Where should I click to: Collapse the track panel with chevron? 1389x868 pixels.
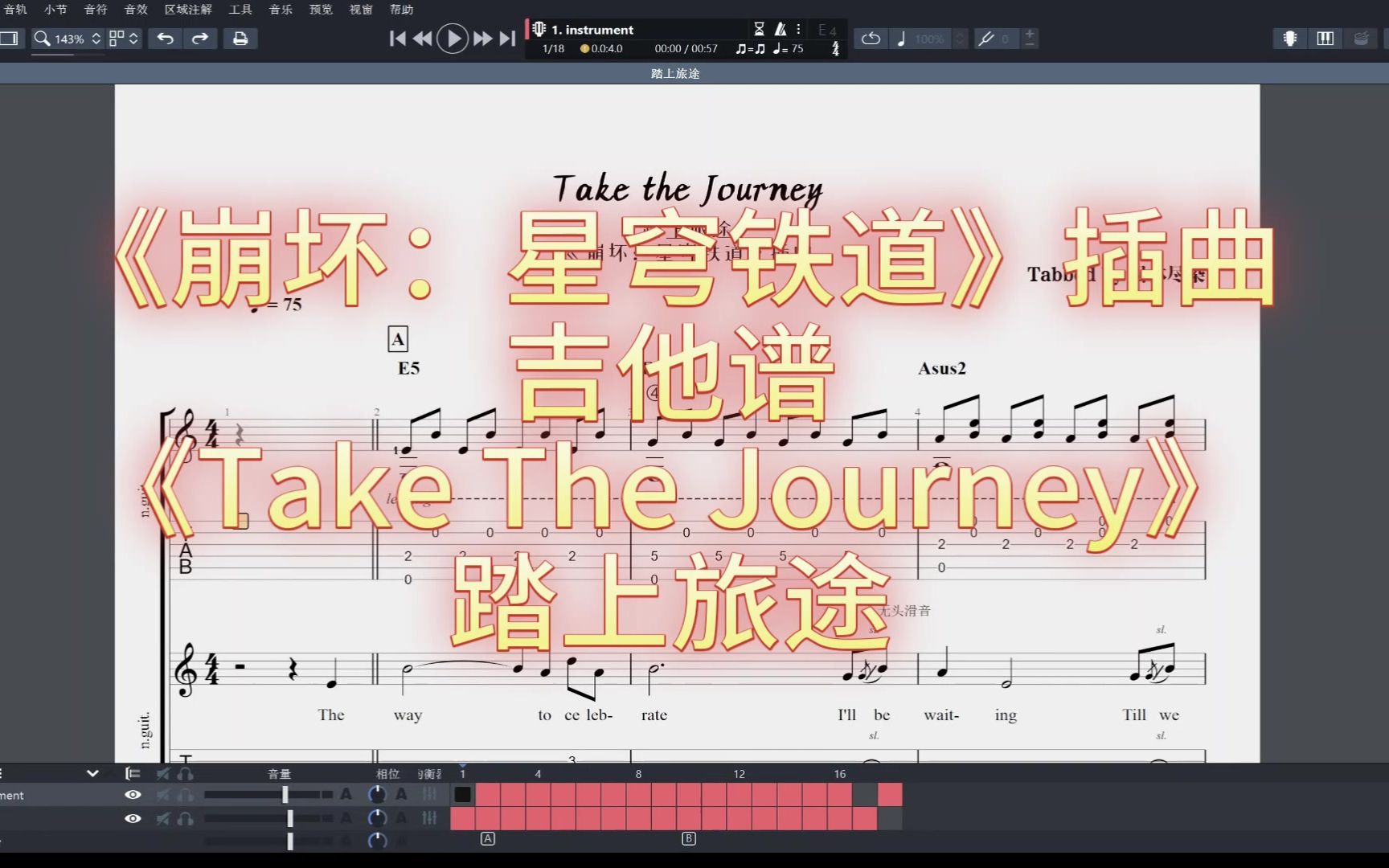[92, 773]
